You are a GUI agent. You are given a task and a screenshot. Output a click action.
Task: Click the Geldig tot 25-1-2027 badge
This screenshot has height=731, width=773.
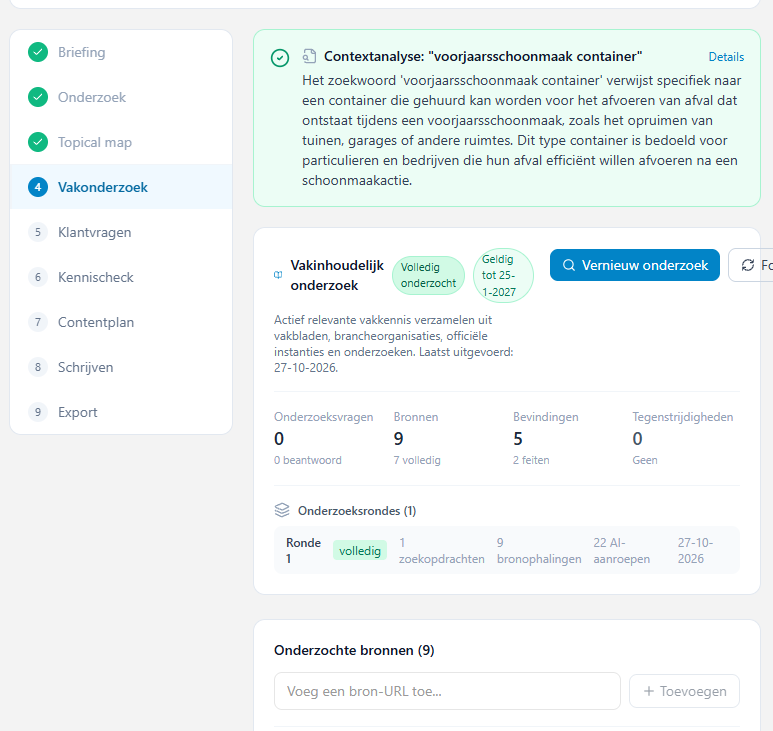coord(503,275)
